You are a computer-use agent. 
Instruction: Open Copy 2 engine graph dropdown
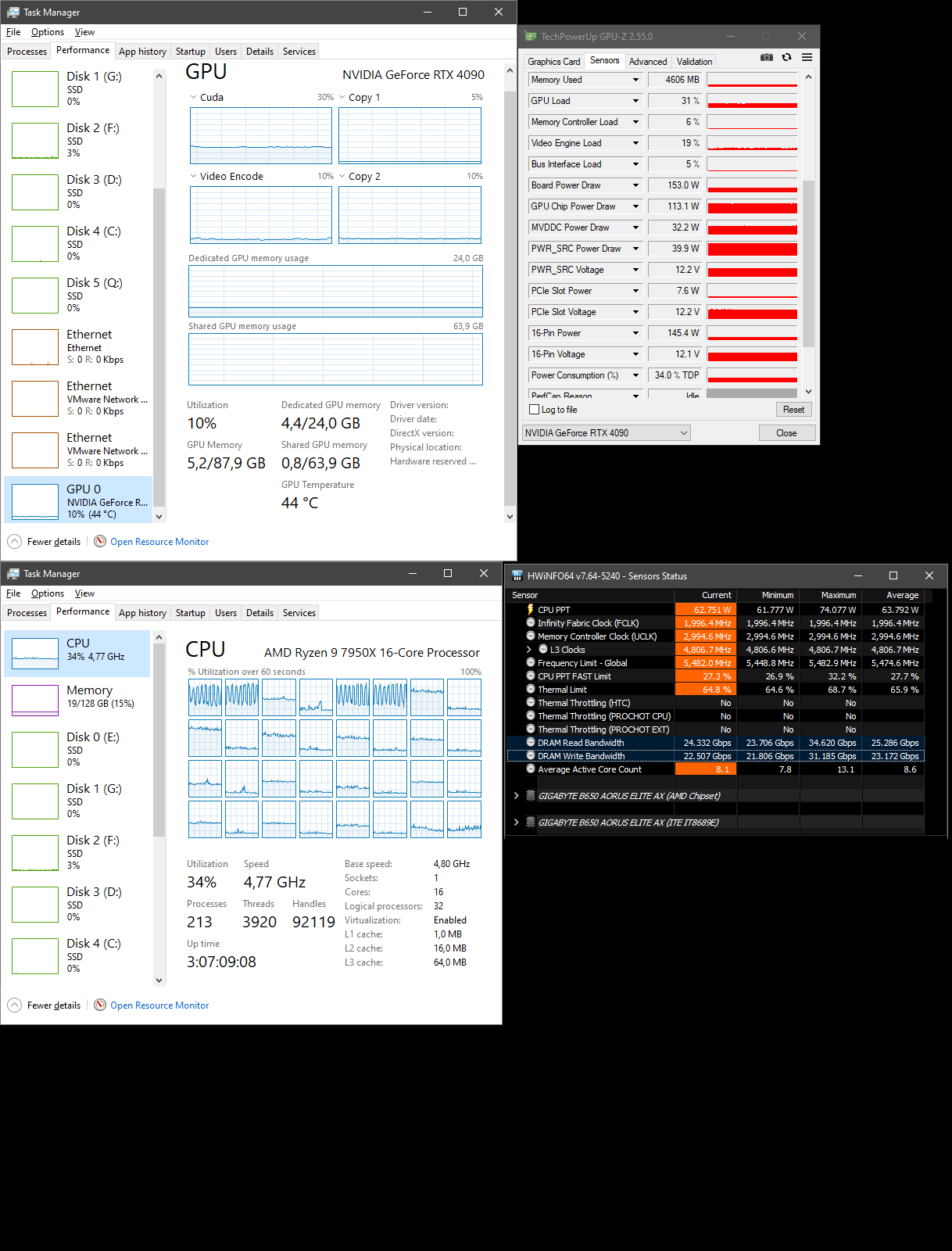tap(342, 177)
